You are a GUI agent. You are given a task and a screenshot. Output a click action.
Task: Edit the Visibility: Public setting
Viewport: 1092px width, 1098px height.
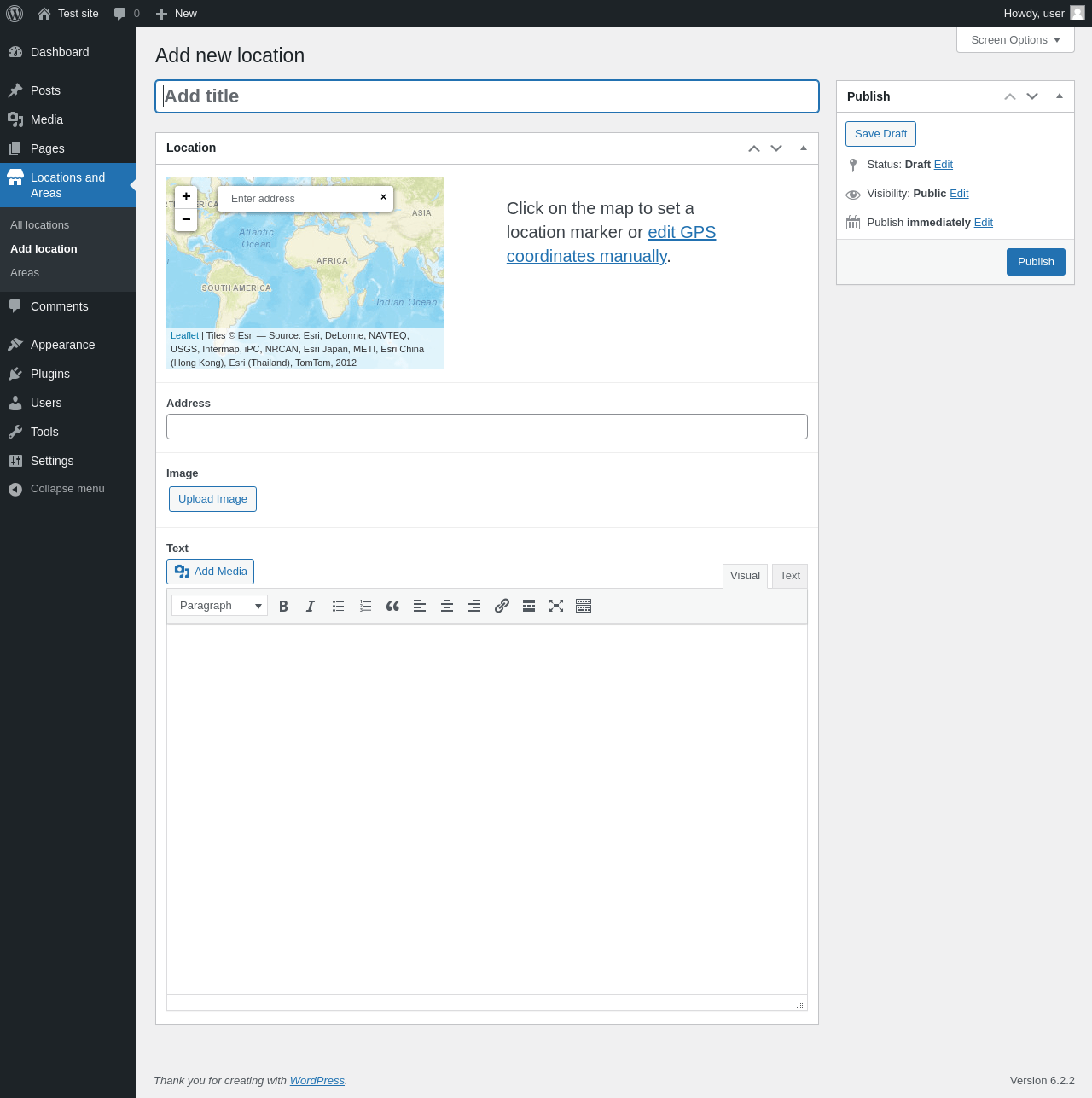pyautogui.click(x=959, y=194)
